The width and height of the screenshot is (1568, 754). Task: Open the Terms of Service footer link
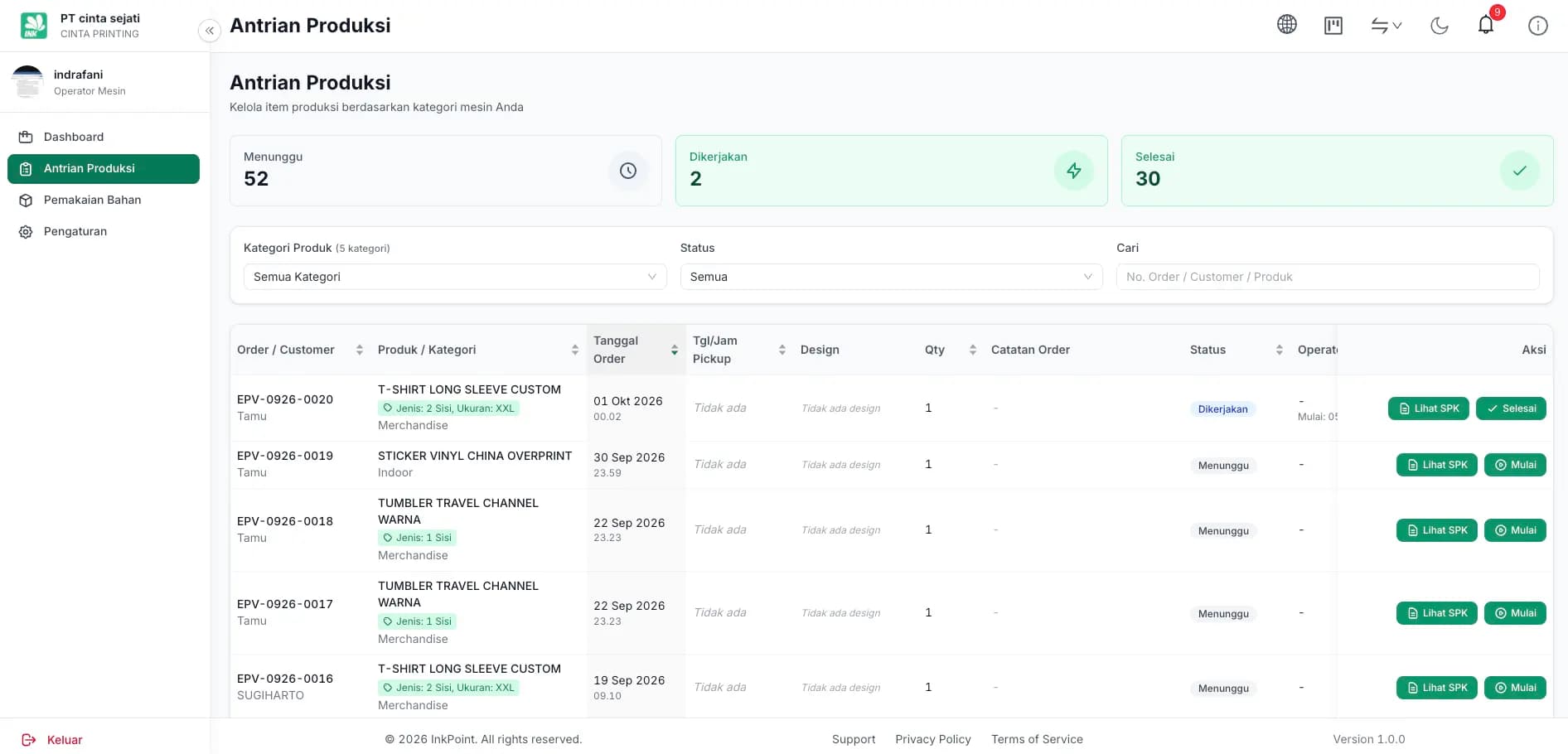1037,739
